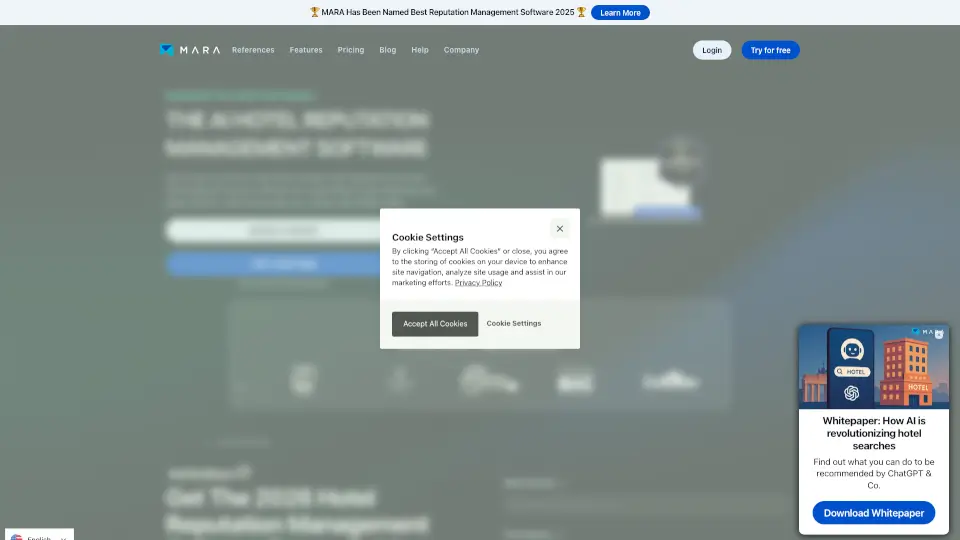Screen dimensions: 960x540
Task: Click the MARA logo in the navbar
Action: pos(189,50)
